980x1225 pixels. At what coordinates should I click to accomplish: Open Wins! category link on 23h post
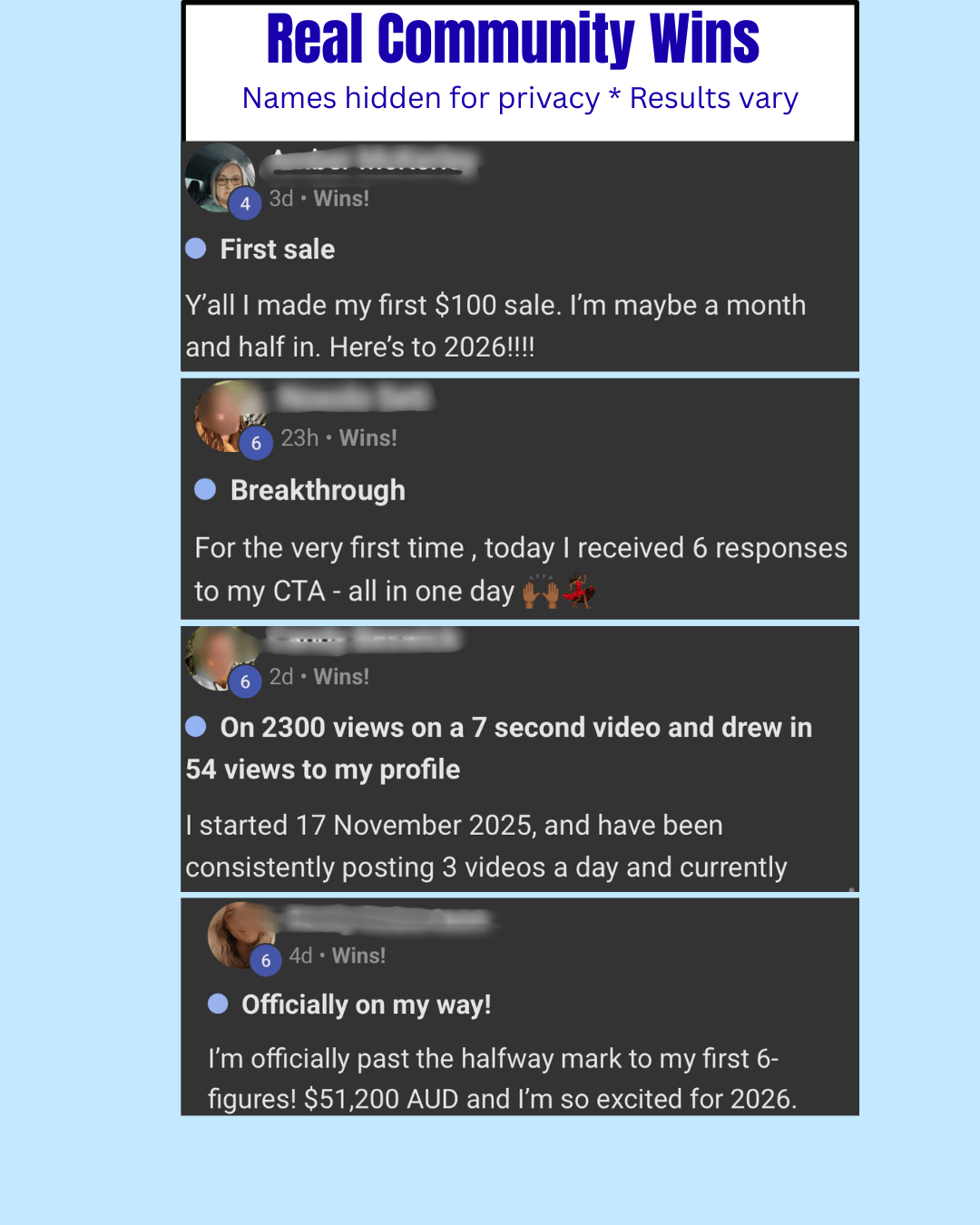[x=367, y=438]
